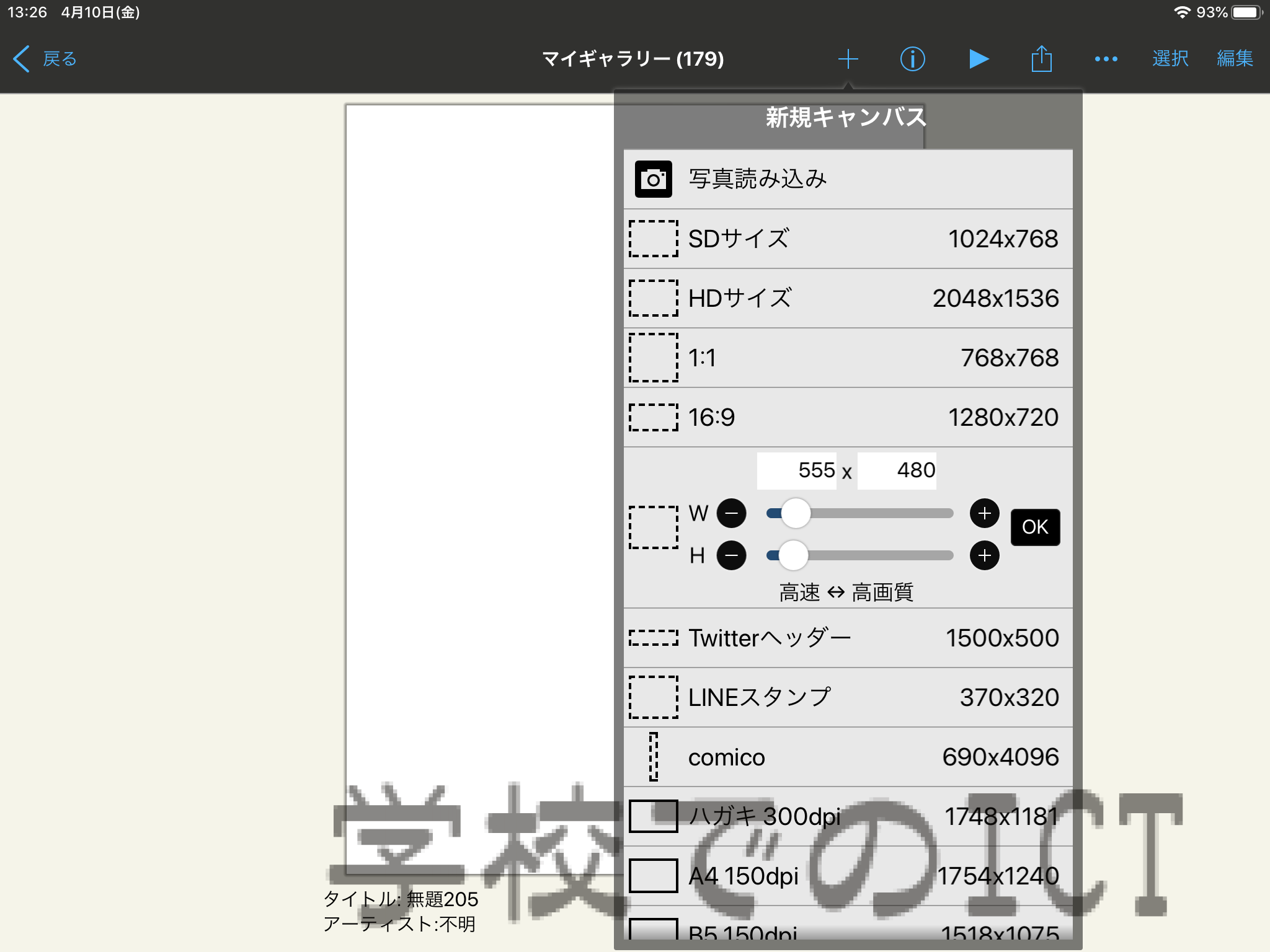Tap the LINEスタンプ dashed icon

coord(654,697)
